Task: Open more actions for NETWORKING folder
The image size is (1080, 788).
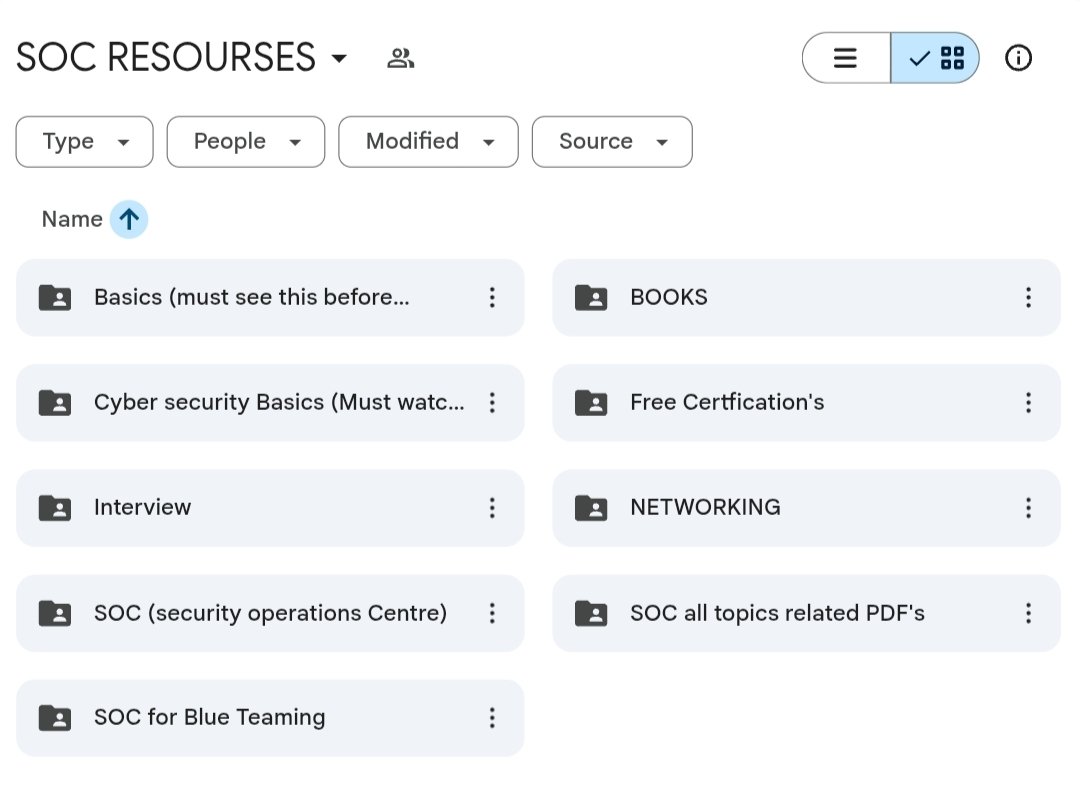Action: (x=1028, y=508)
